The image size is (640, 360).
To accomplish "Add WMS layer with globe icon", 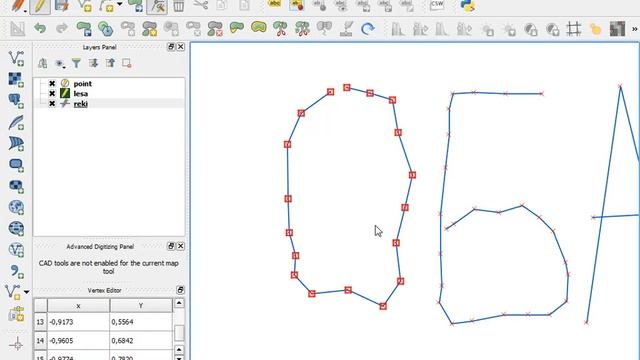I will (x=16, y=207).
